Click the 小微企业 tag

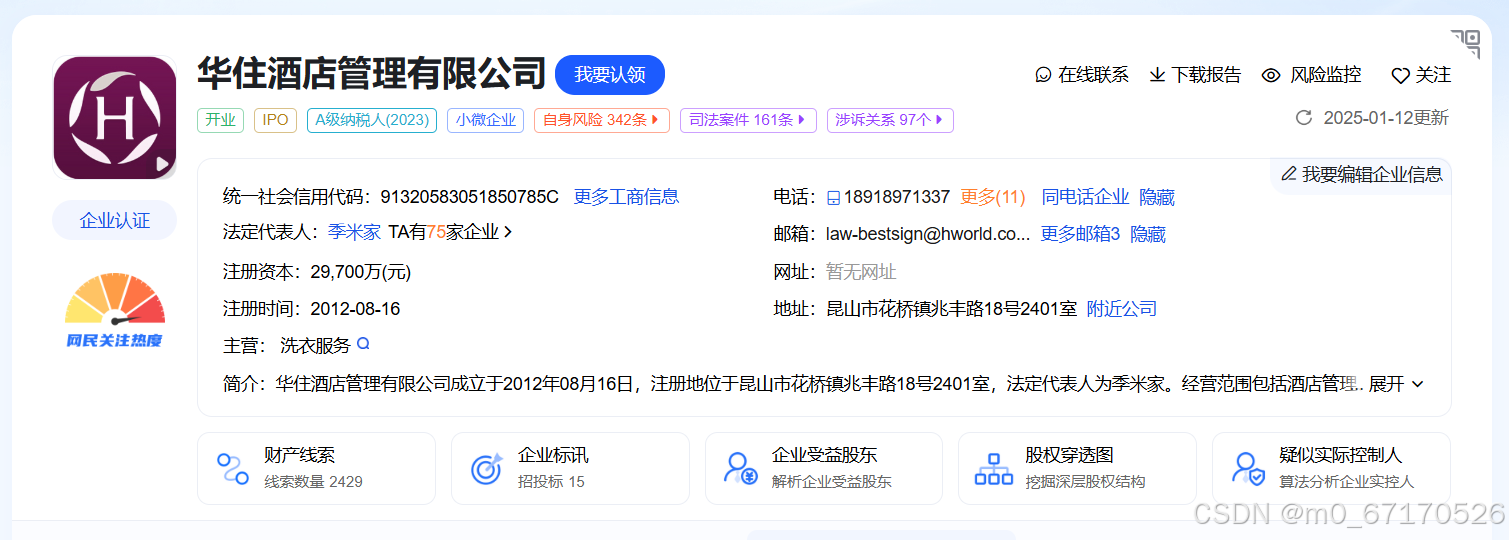(x=486, y=120)
